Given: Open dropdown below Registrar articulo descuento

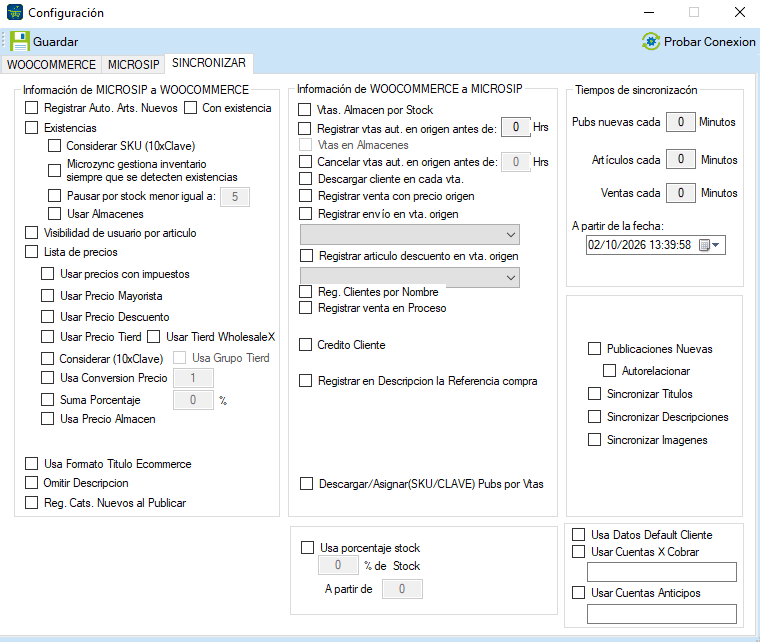Looking at the screenshot, I should pyautogui.click(x=410, y=277).
